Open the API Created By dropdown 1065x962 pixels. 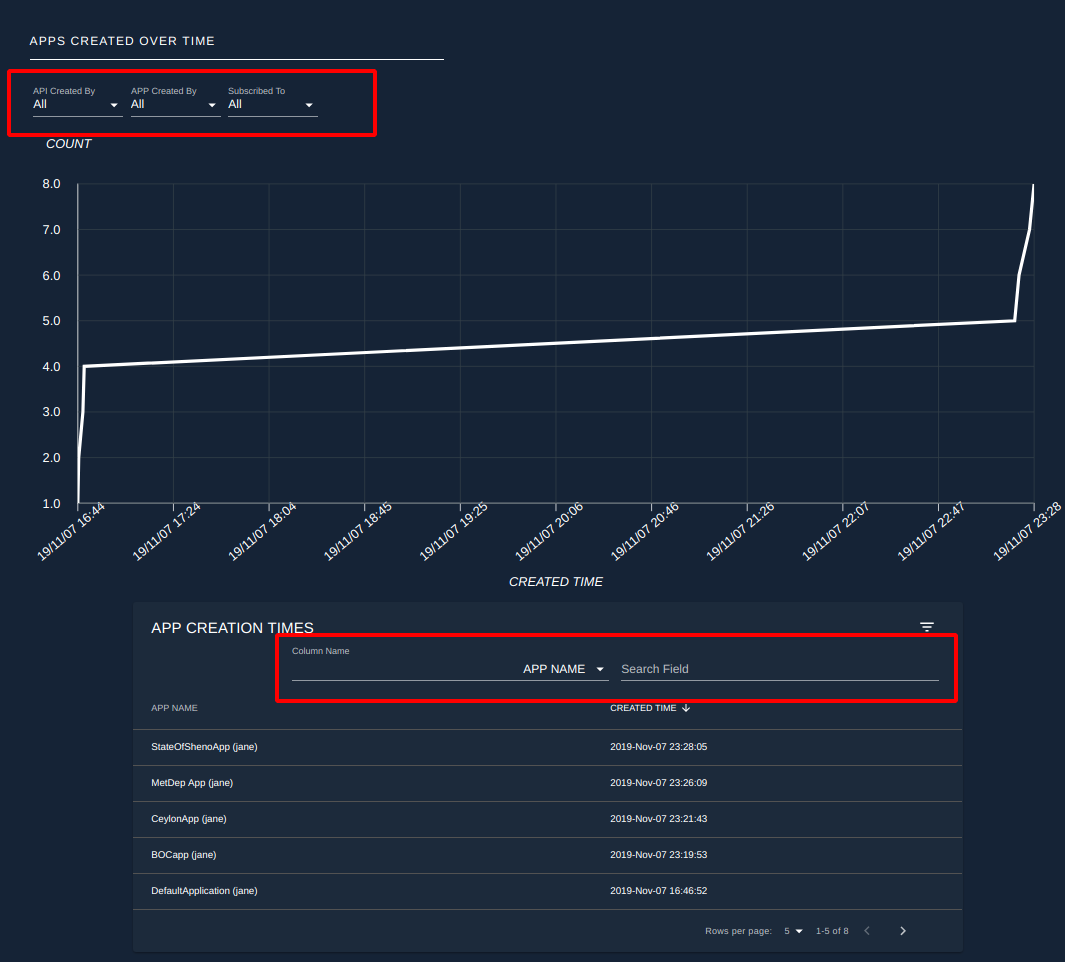(x=77, y=105)
